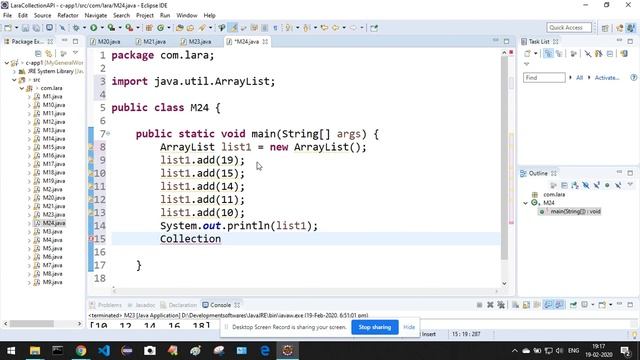Click the Hide link in the sharing bar
640x360 pixels.
coord(409,327)
